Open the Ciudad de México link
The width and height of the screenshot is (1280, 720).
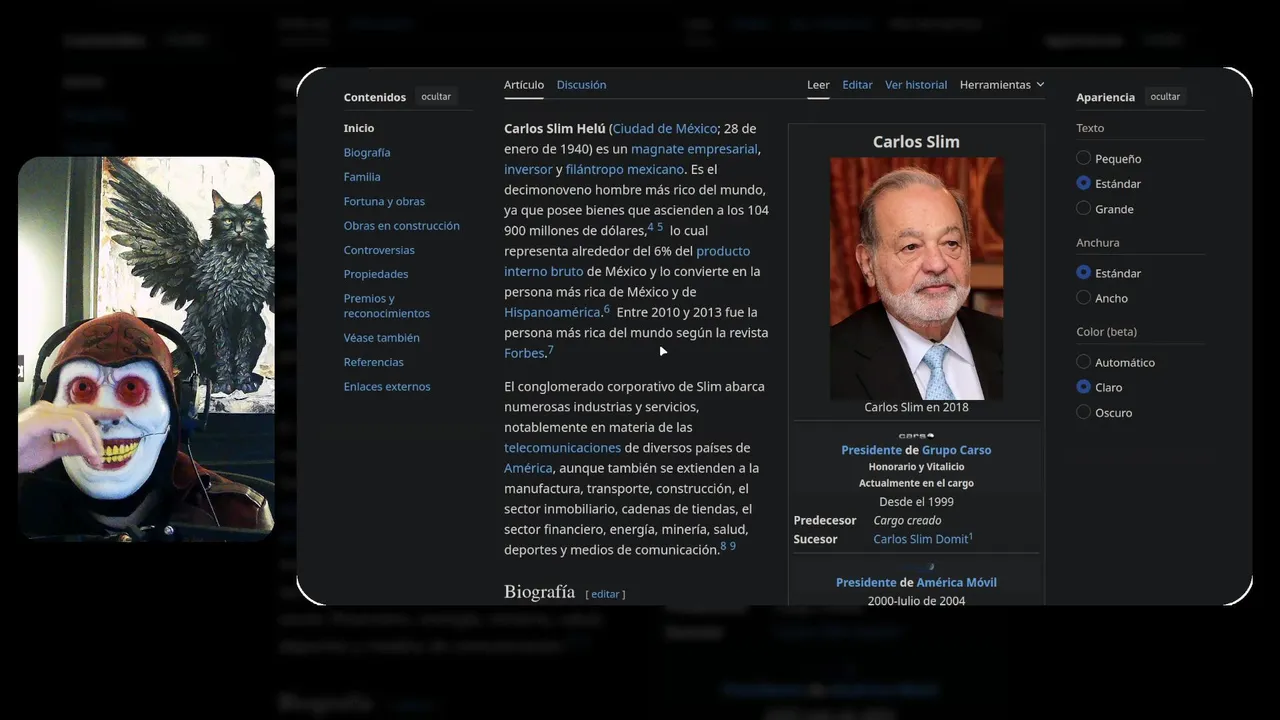[x=665, y=129]
